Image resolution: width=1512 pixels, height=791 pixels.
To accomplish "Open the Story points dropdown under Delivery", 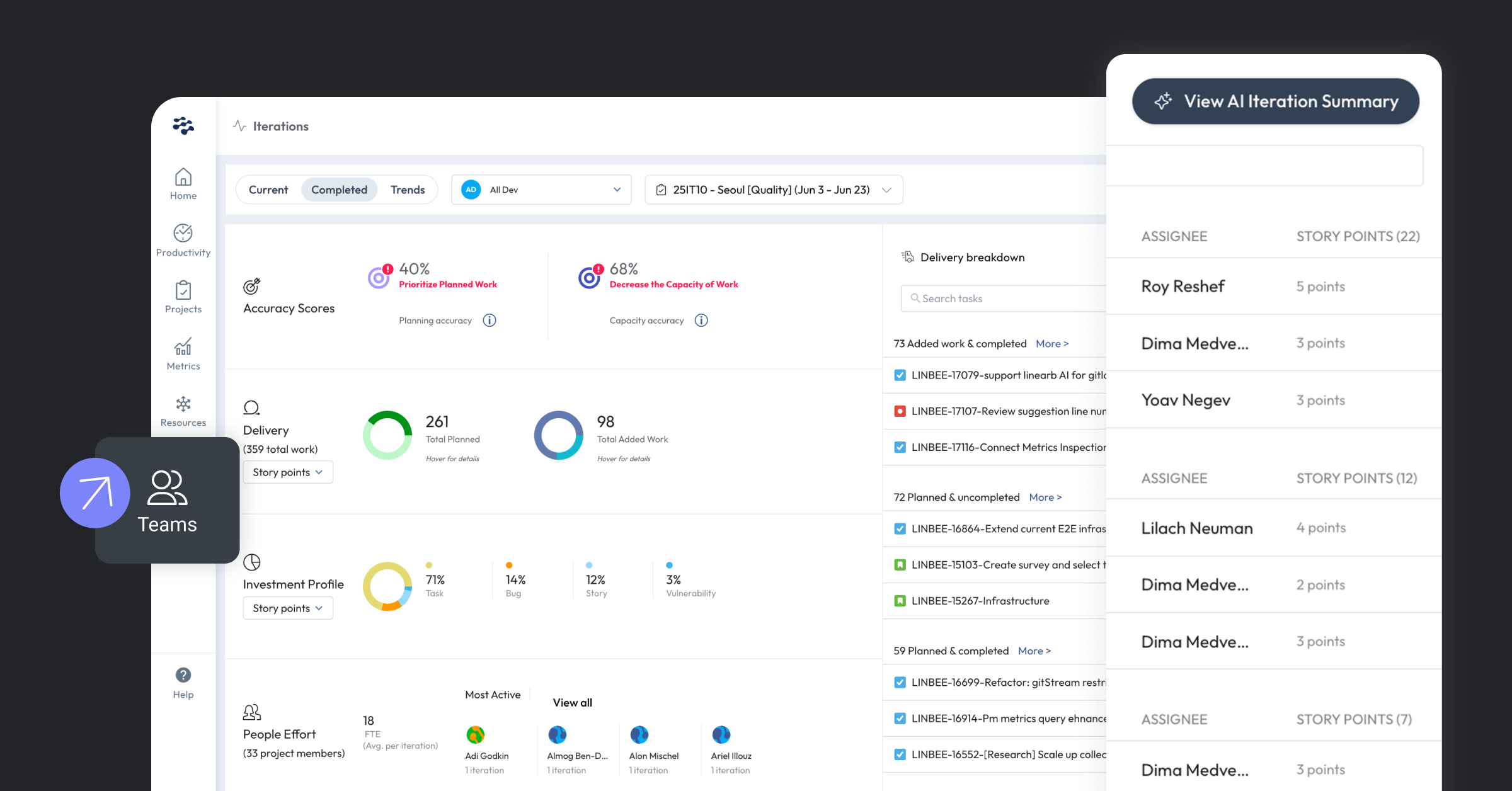I will click(287, 472).
